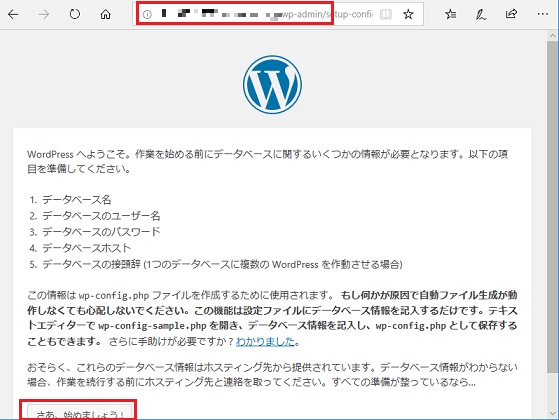The width and height of the screenshot is (559, 420).
Task: Click the vertical scrollbar thumb
Action: [553, 207]
